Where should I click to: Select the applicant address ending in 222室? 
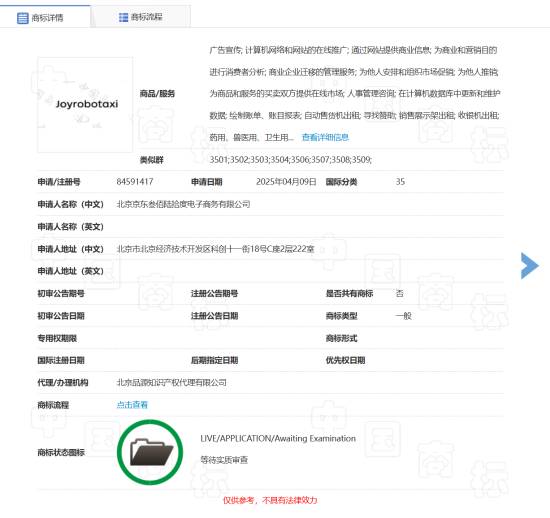coord(215,249)
